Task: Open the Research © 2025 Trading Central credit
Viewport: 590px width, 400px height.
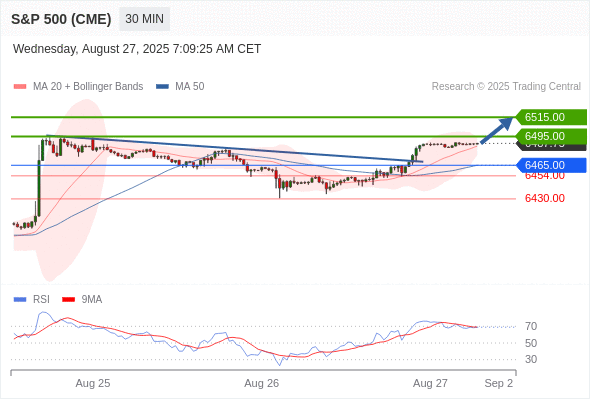Action: pyautogui.click(x=506, y=87)
